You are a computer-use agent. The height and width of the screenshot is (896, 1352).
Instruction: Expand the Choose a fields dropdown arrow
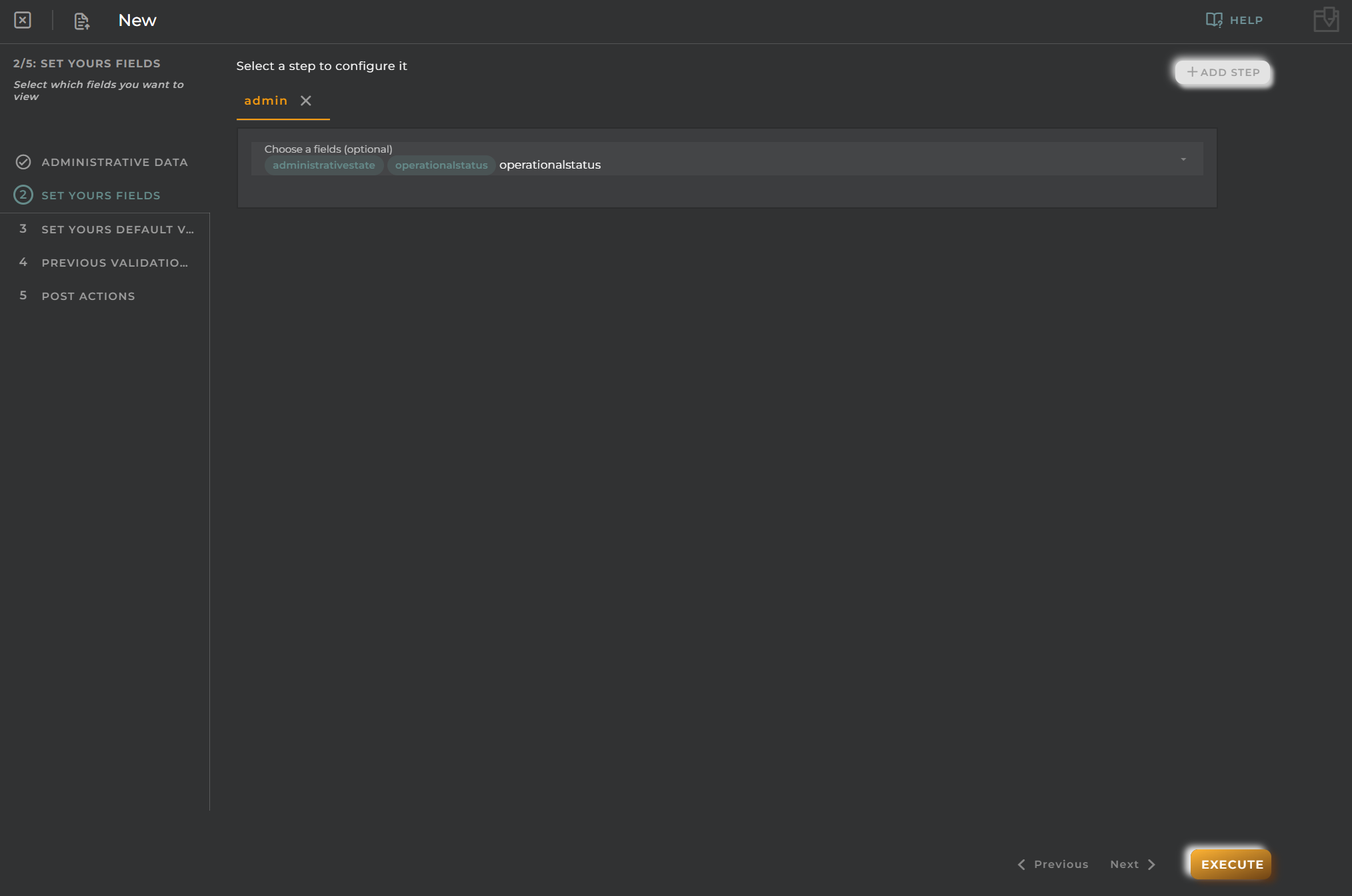(1183, 159)
